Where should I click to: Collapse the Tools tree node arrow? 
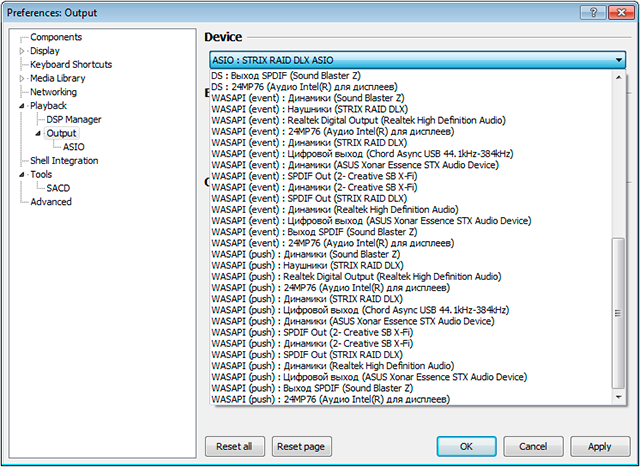click(22, 174)
